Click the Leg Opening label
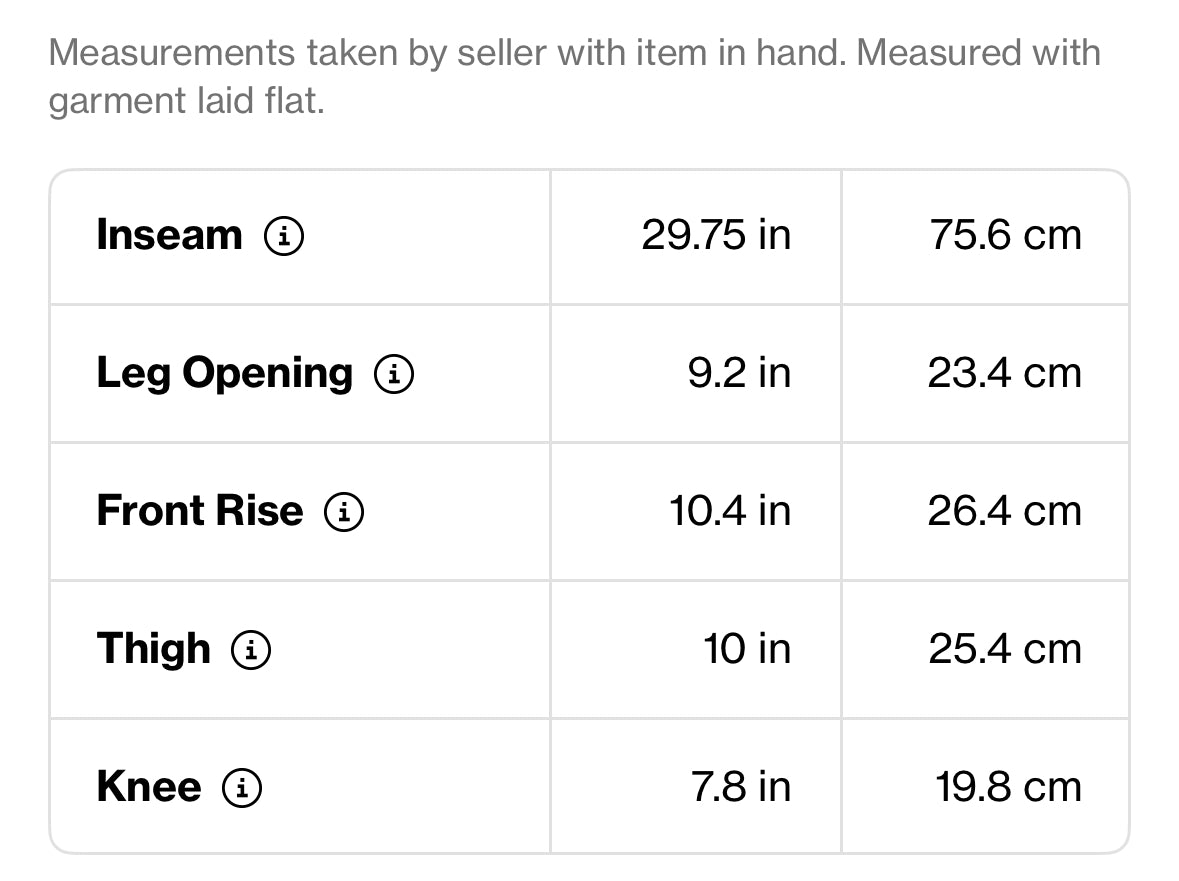The width and height of the screenshot is (1179, 881). click(x=225, y=374)
